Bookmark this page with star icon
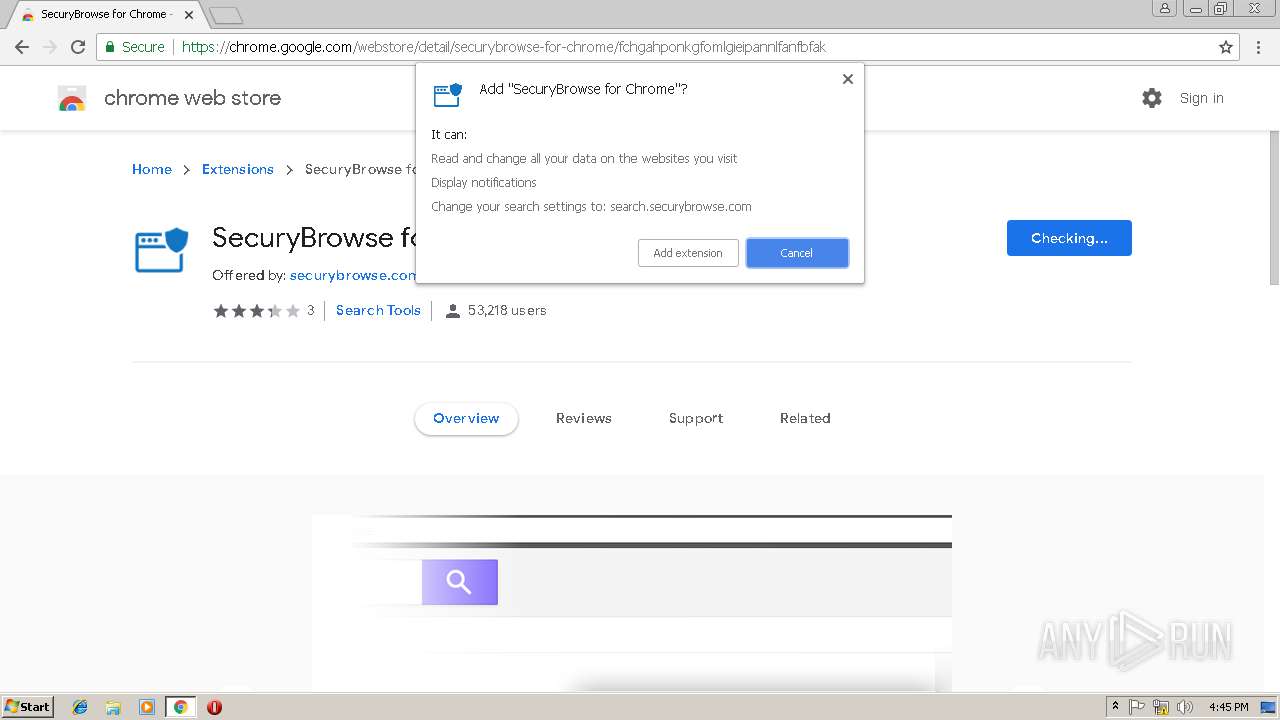1280x720 pixels. pyautogui.click(x=1226, y=47)
